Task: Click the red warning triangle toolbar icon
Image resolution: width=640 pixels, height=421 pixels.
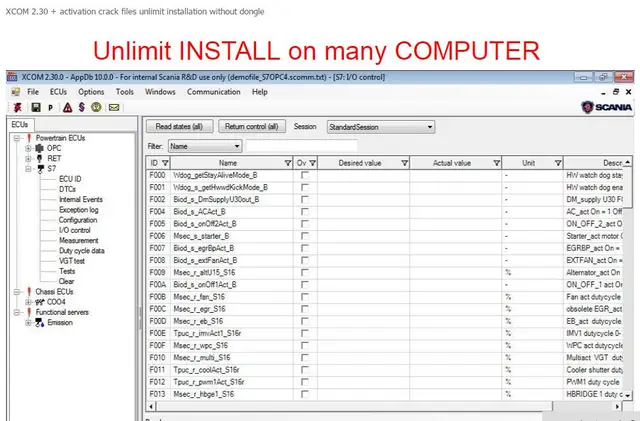Action: point(67,107)
